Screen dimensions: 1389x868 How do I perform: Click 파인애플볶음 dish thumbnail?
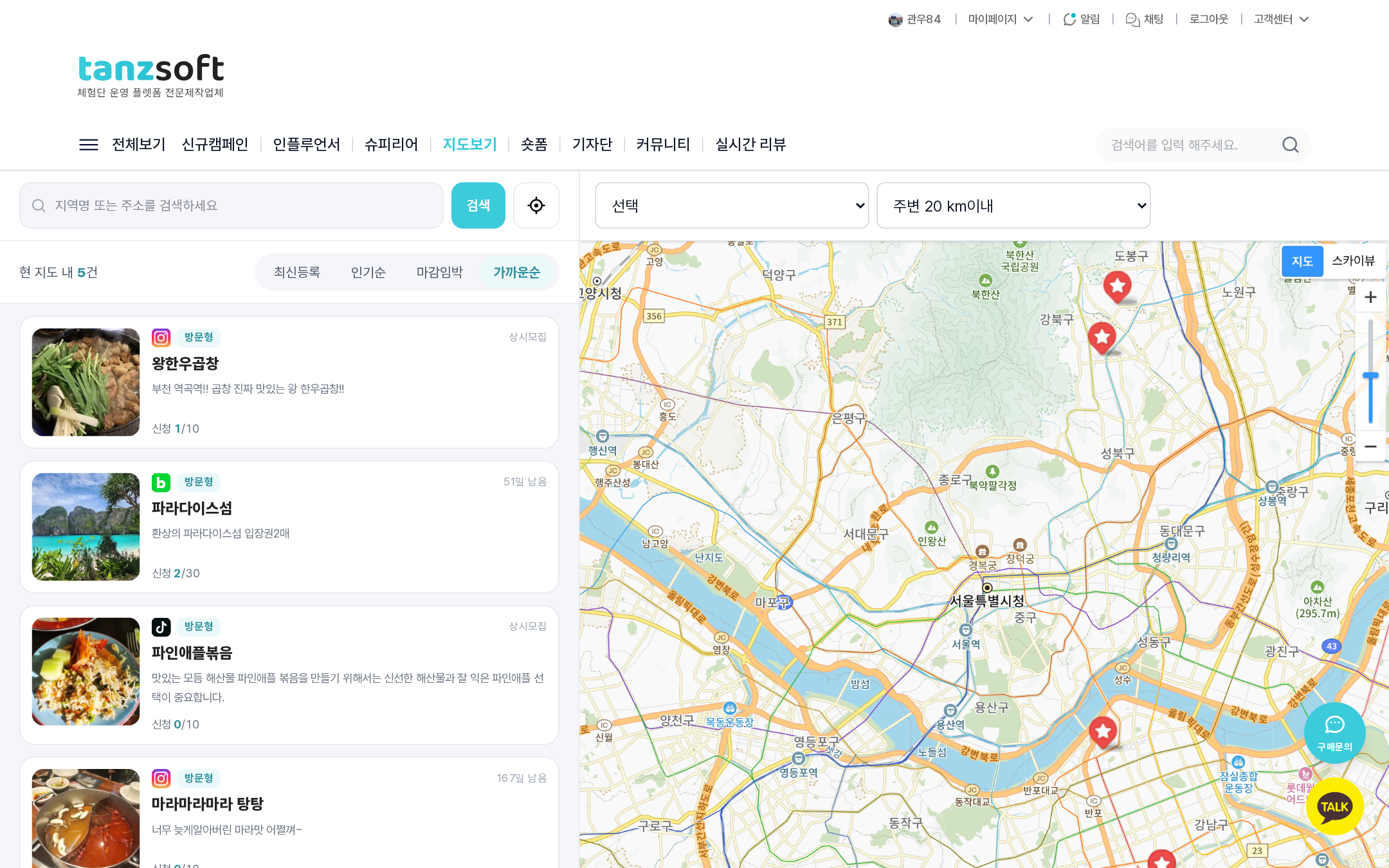click(86, 671)
